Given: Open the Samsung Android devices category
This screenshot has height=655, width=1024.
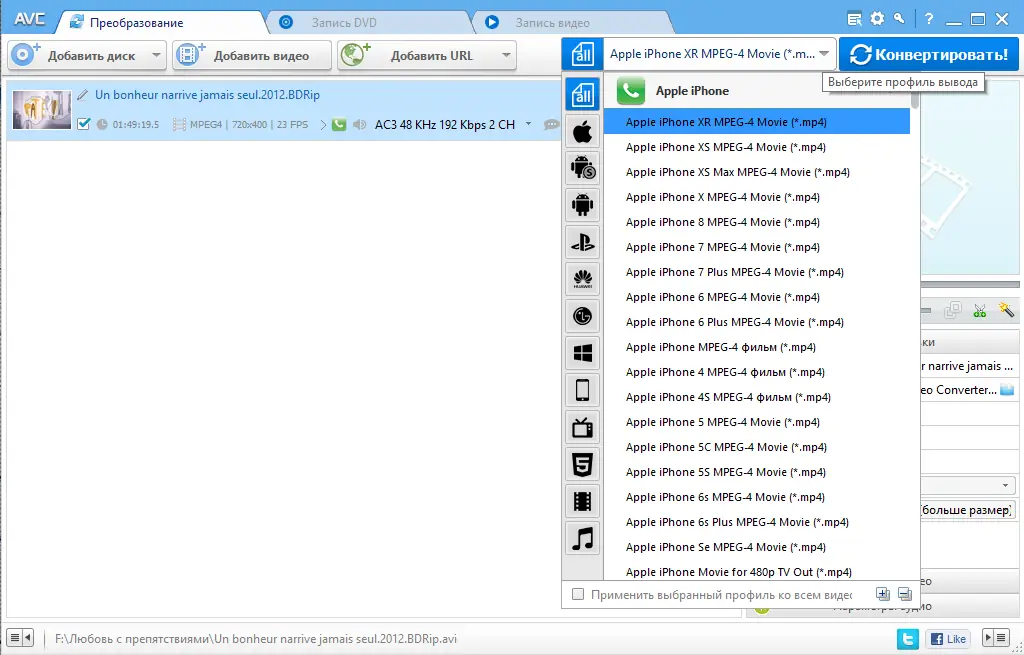Looking at the screenshot, I should pyautogui.click(x=582, y=168).
